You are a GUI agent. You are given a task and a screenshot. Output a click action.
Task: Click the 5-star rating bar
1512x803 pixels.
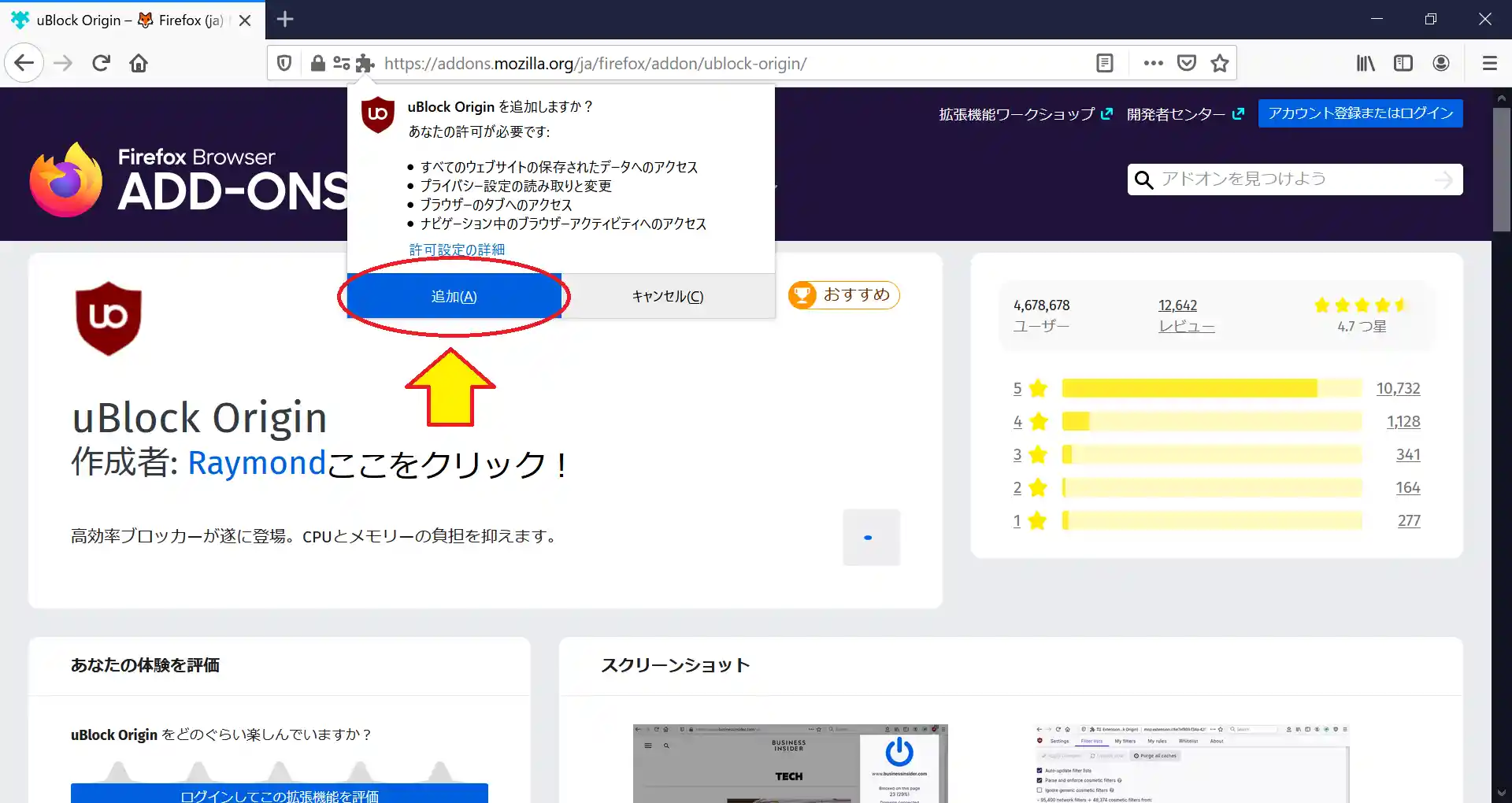1212,388
